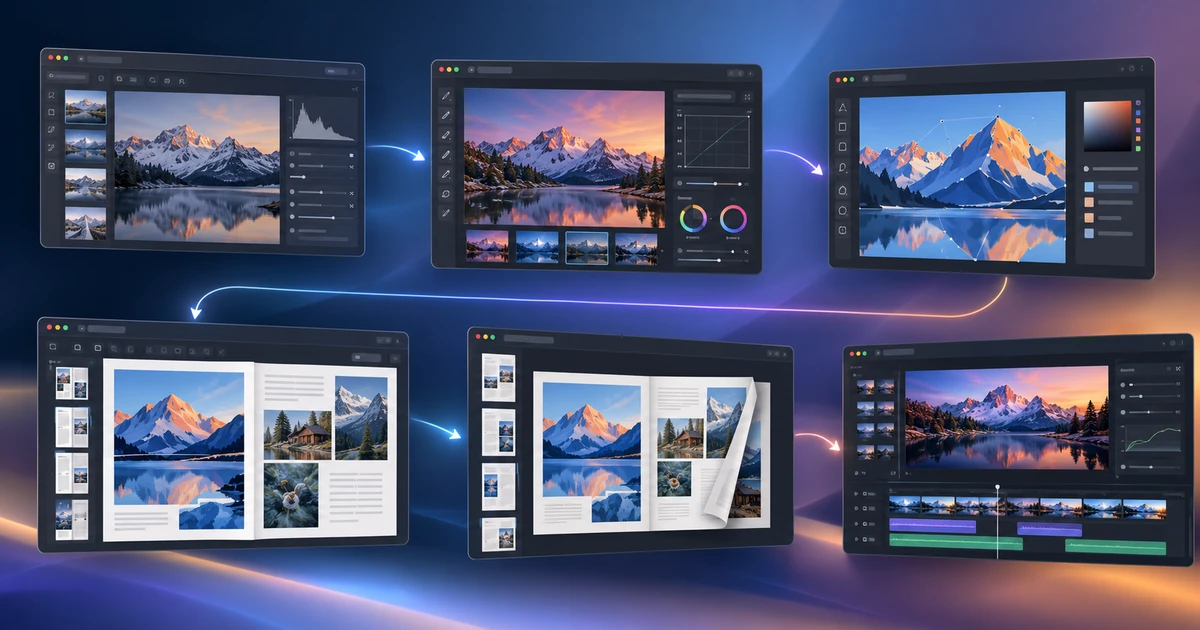Click the diagonal tone curve graph
This screenshot has height=630, width=1200.
coord(717,141)
